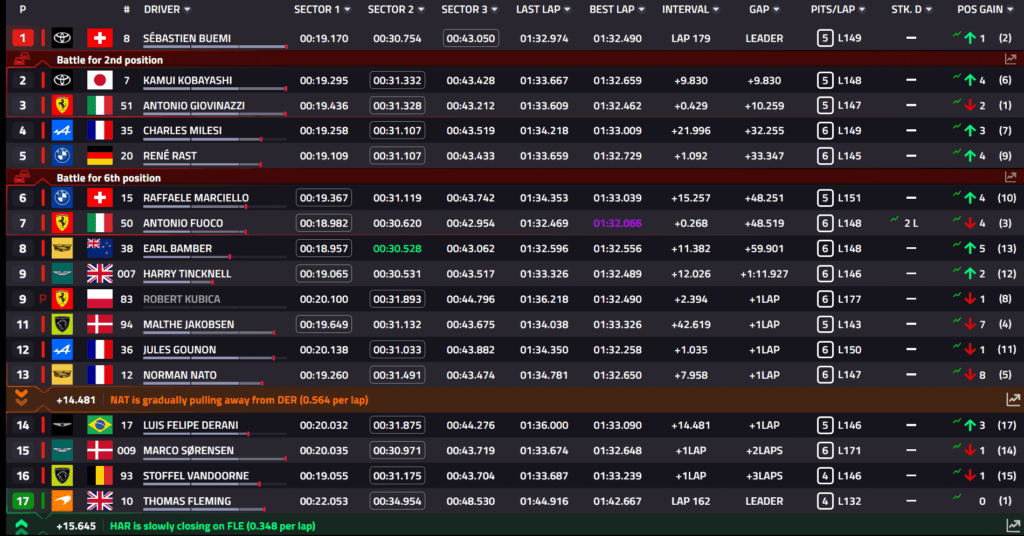Select driver name THOMAS FLEMING

[187, 501]
